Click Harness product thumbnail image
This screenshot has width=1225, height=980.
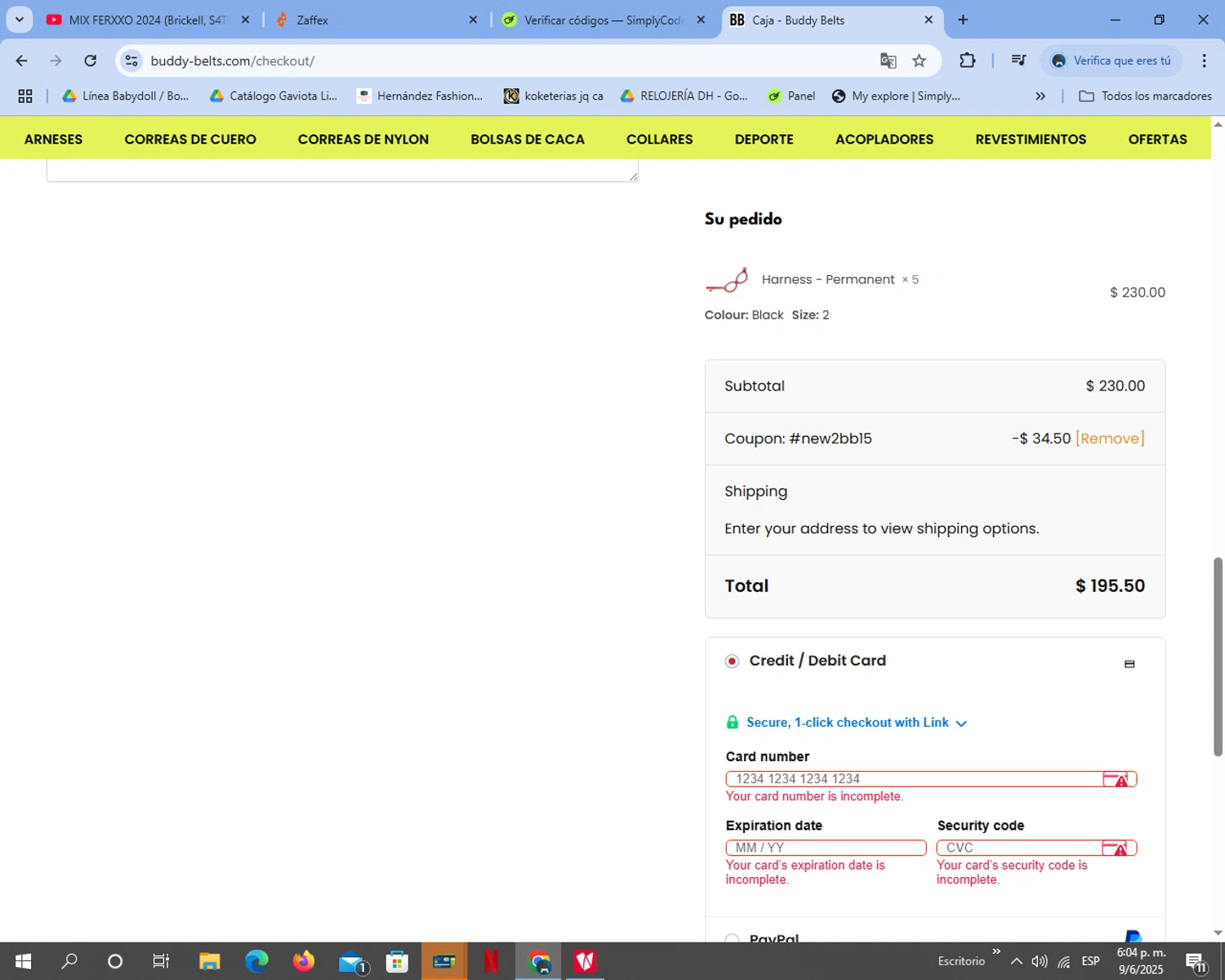tap(727, 280)
